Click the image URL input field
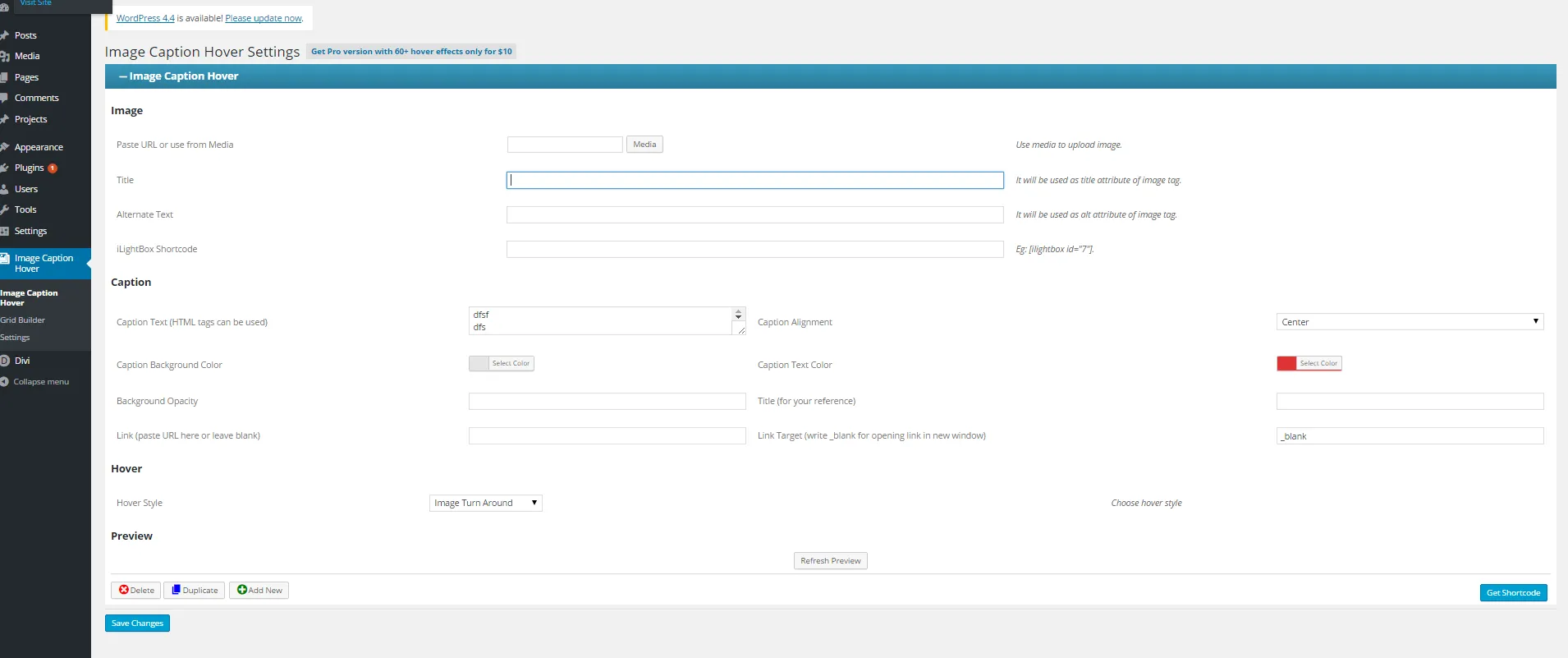The image size is (1568, 658). tap(565, 145)
